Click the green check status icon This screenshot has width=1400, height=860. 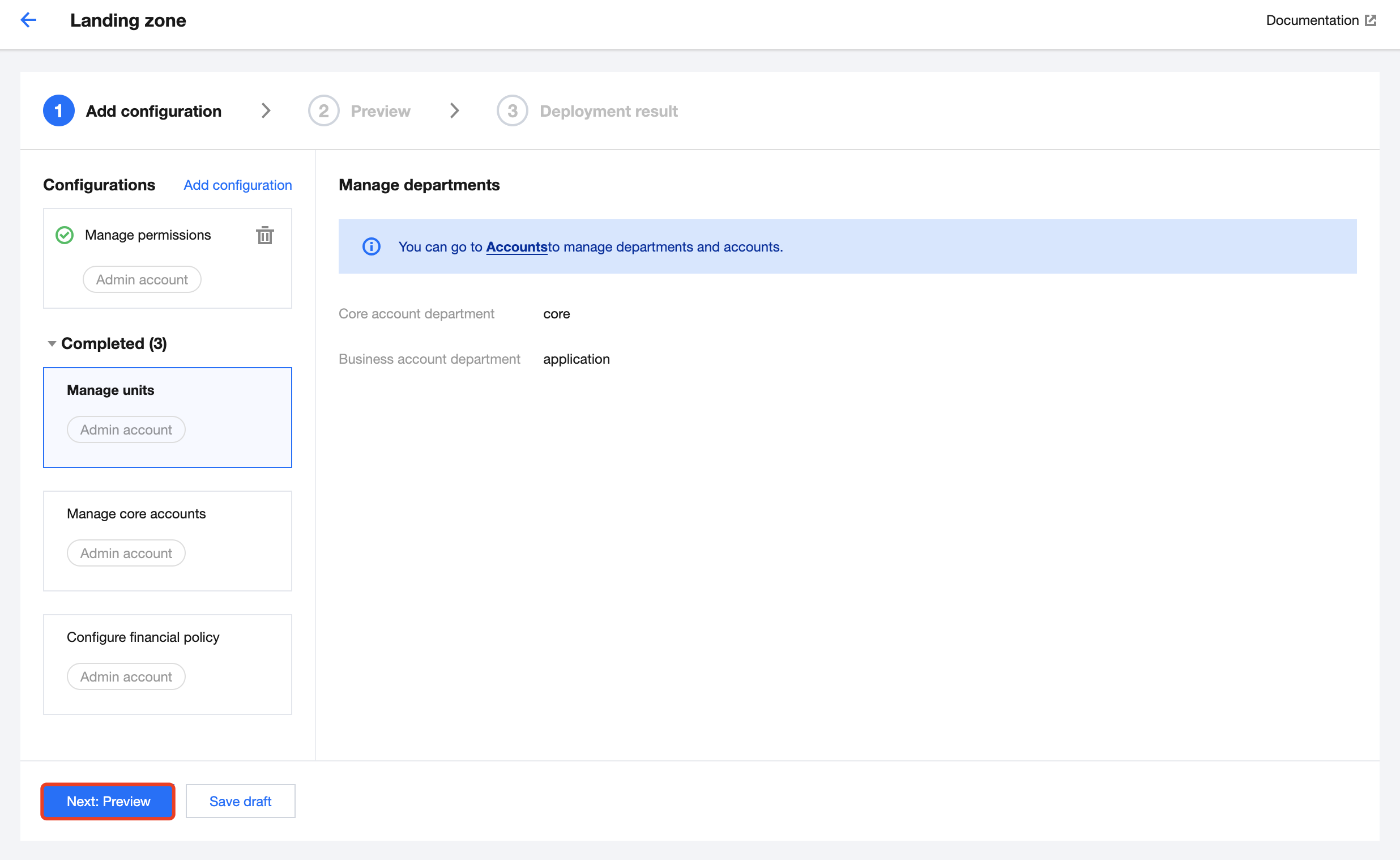coord(65,235)
